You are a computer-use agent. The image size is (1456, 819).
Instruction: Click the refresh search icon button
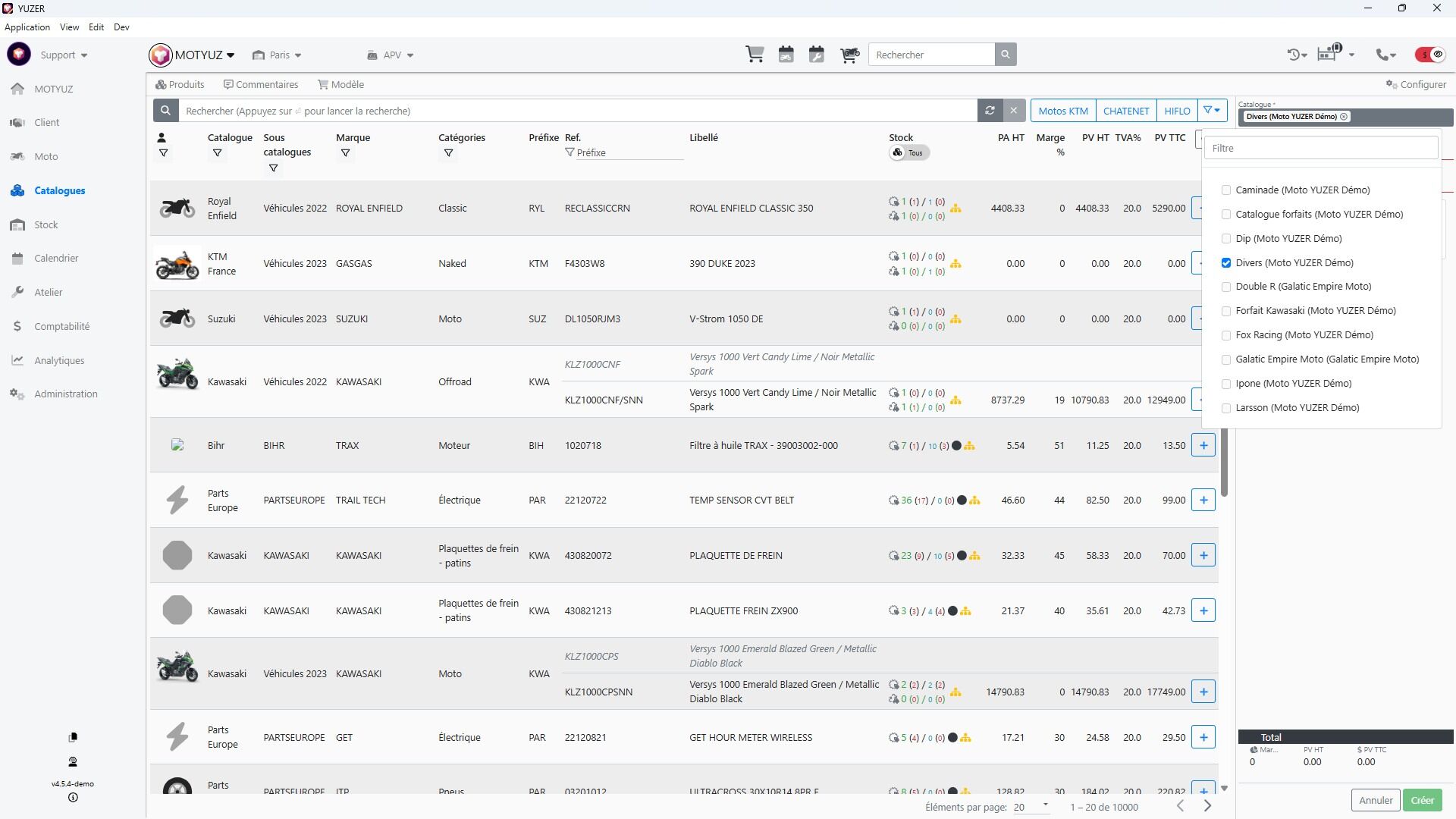click(990, 111)
